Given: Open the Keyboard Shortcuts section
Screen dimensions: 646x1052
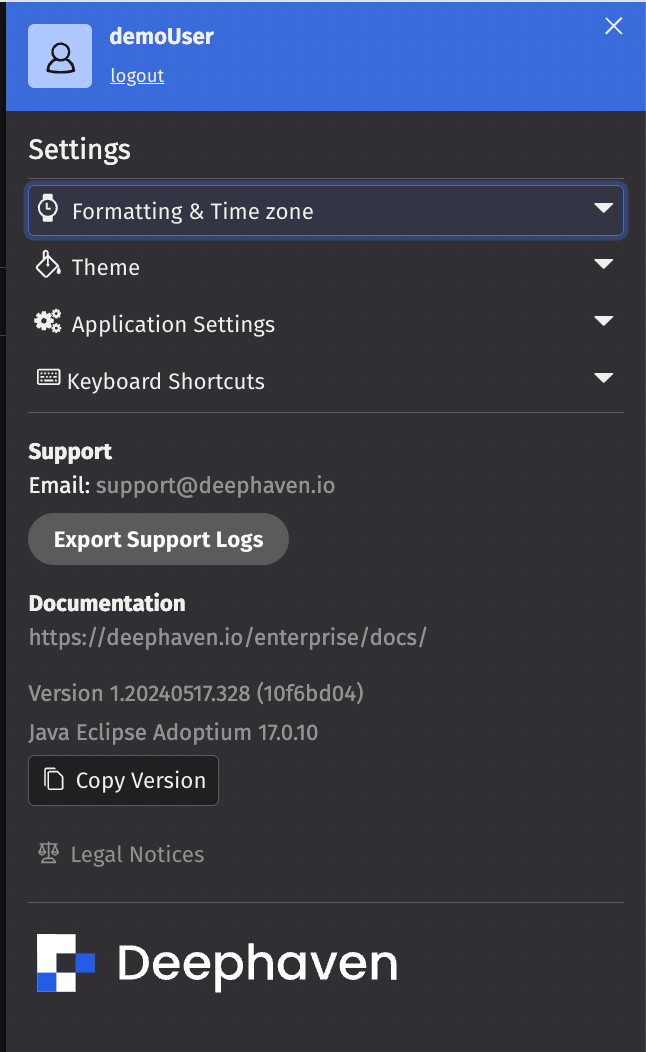Looking at the screenshot, I should [166, 381].
